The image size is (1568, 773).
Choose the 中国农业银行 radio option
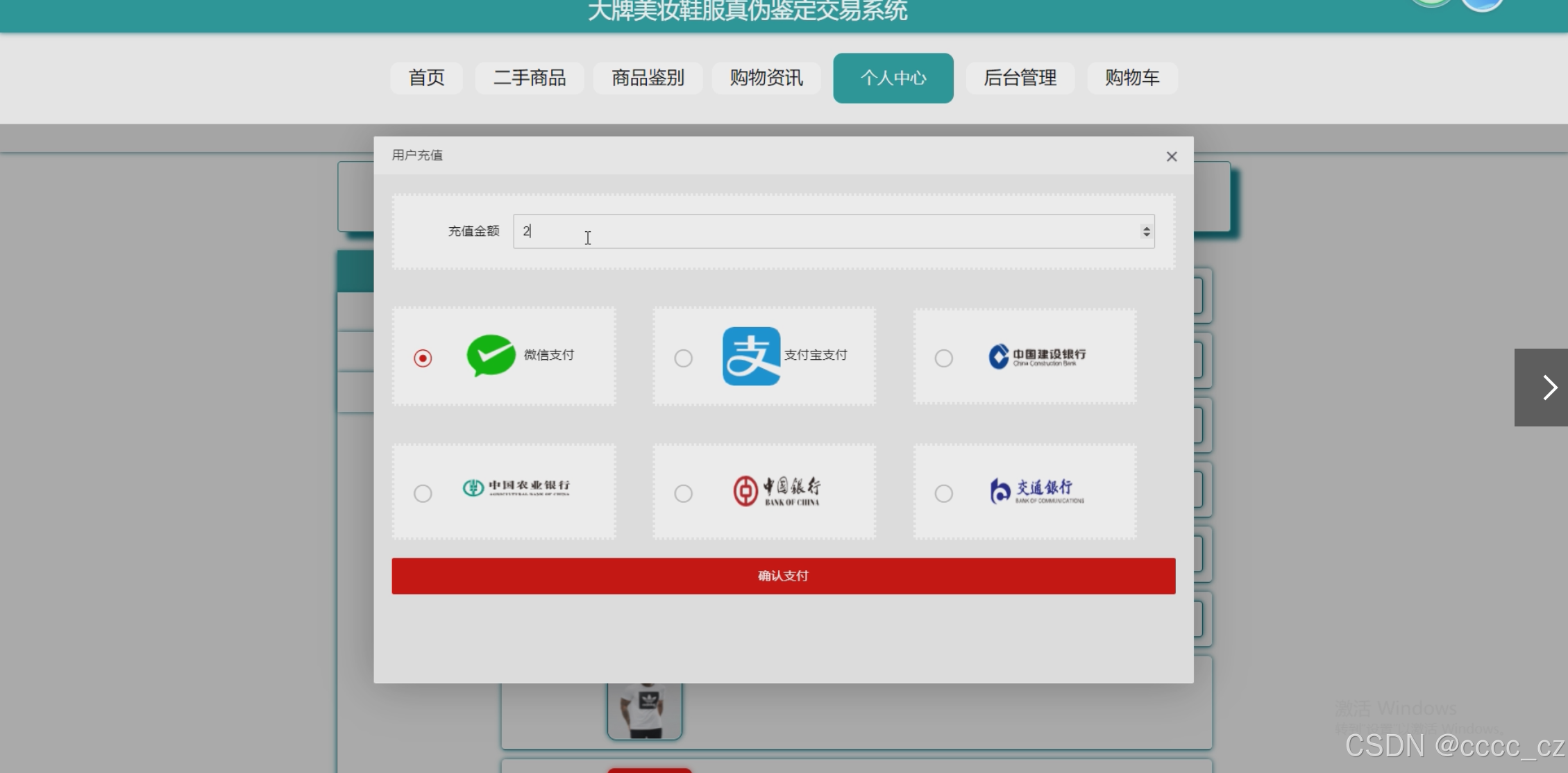coord(423,493)
